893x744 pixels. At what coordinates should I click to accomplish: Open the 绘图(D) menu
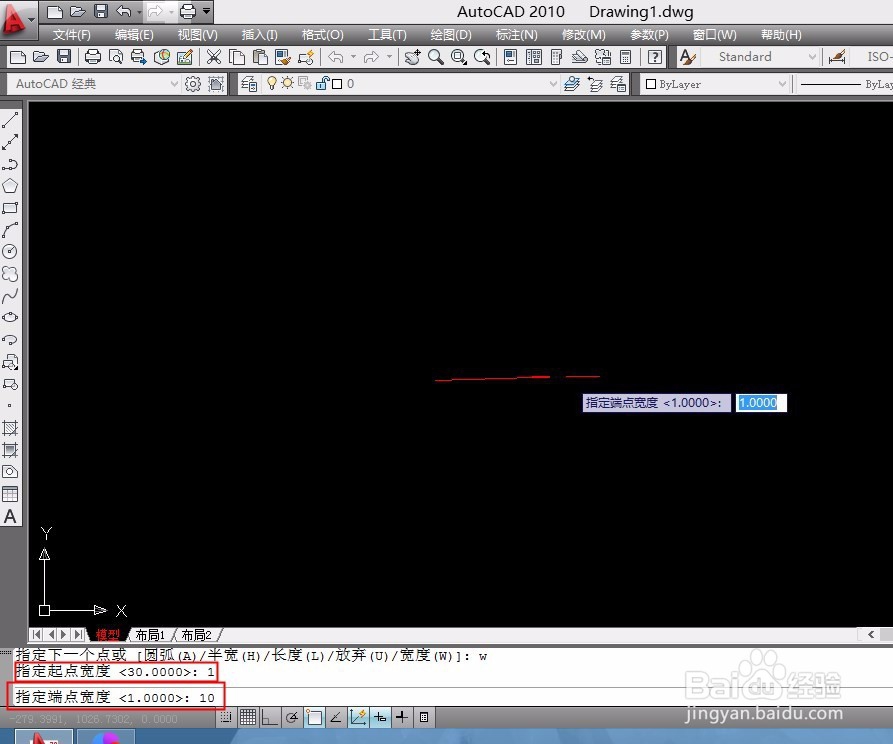(451, 35)
